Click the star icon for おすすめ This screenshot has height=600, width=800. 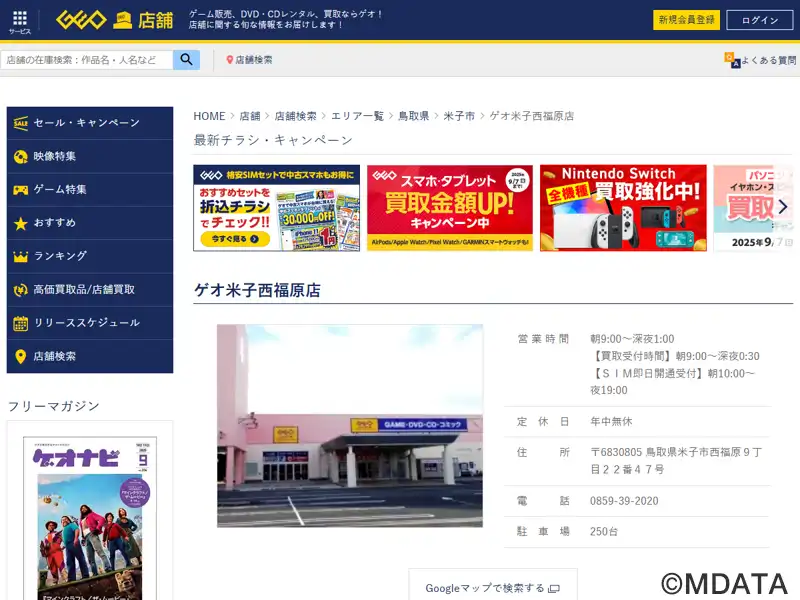point(20,223)
